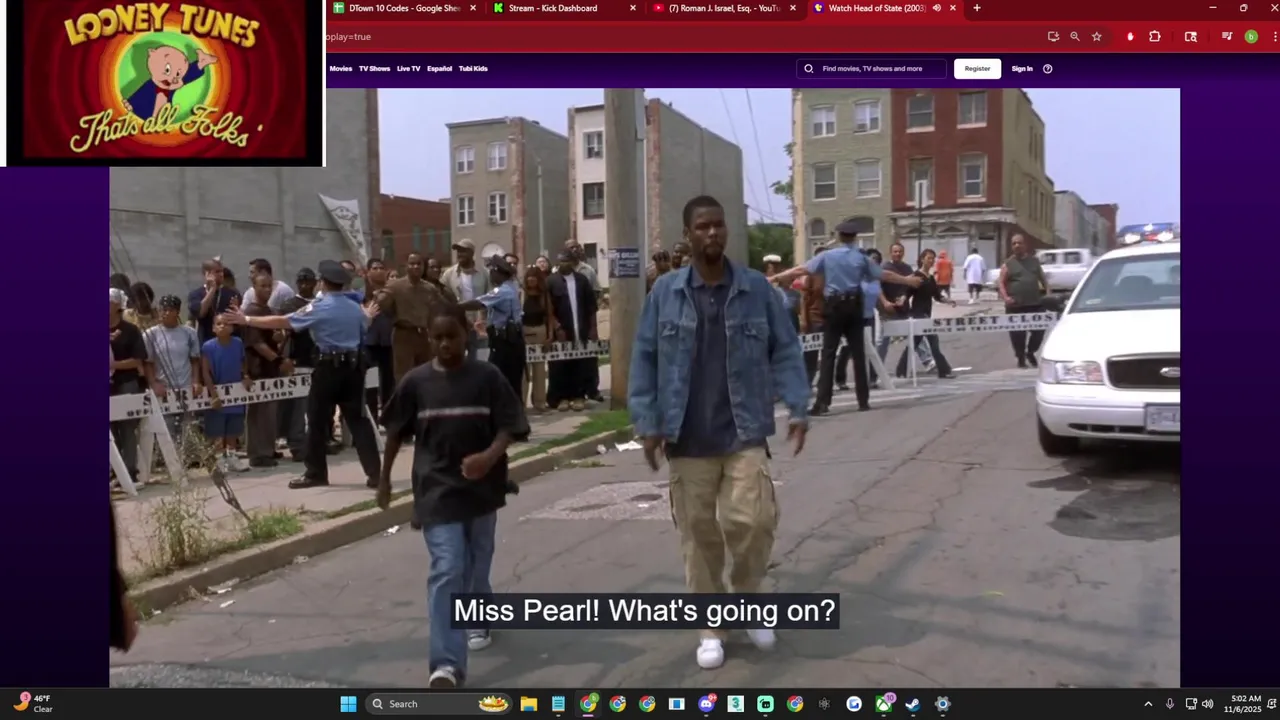1280x720 pixels.
Task: Click the Register button
Action: pos(977,69)
